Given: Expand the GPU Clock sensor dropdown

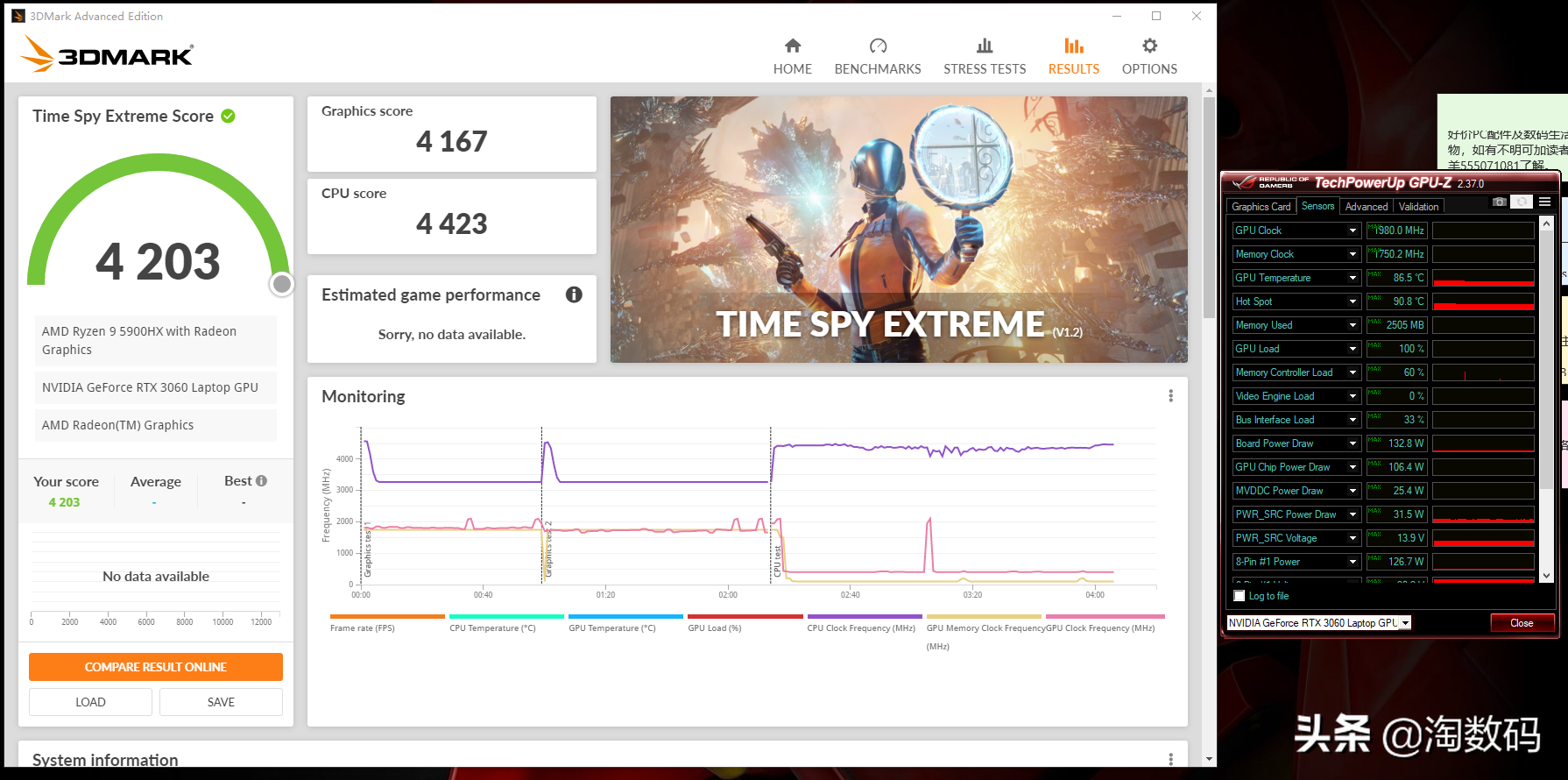Looking at the screenshot, I should 1353,230.
